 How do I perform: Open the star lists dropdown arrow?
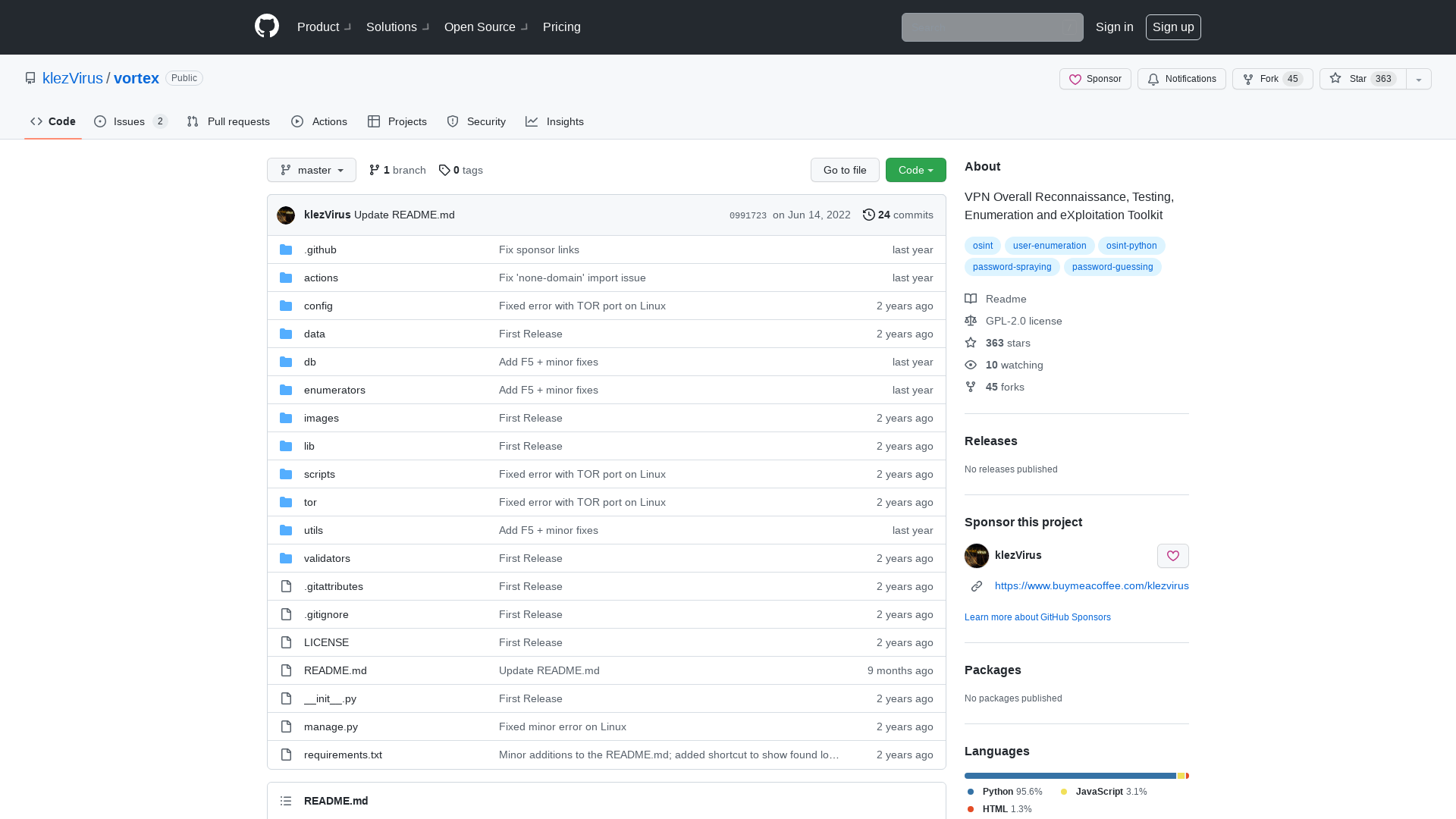click(x=1419, y=79)
